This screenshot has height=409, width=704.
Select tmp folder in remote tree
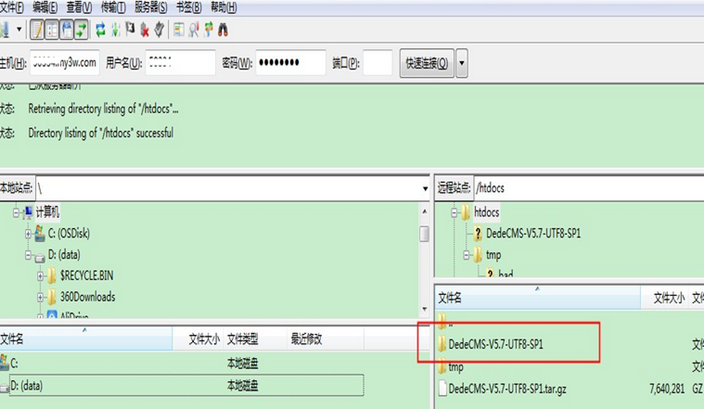click(x=493, y=255)
